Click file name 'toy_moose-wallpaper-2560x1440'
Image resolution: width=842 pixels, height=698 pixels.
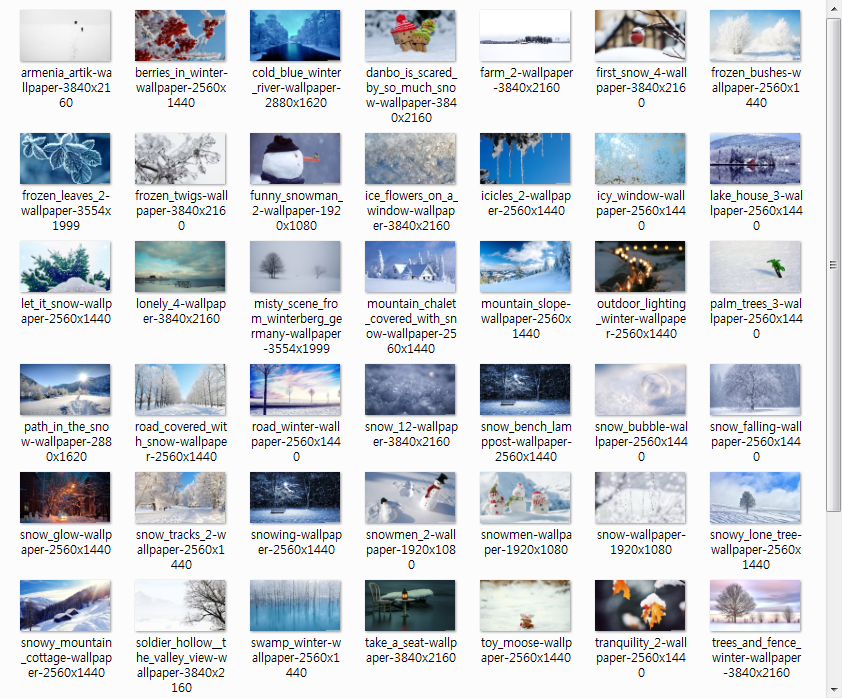pos(526,650)
